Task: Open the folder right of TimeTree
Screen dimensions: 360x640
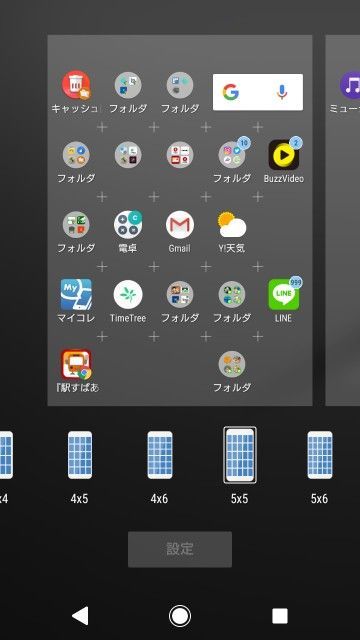Action: coord(180,294)
